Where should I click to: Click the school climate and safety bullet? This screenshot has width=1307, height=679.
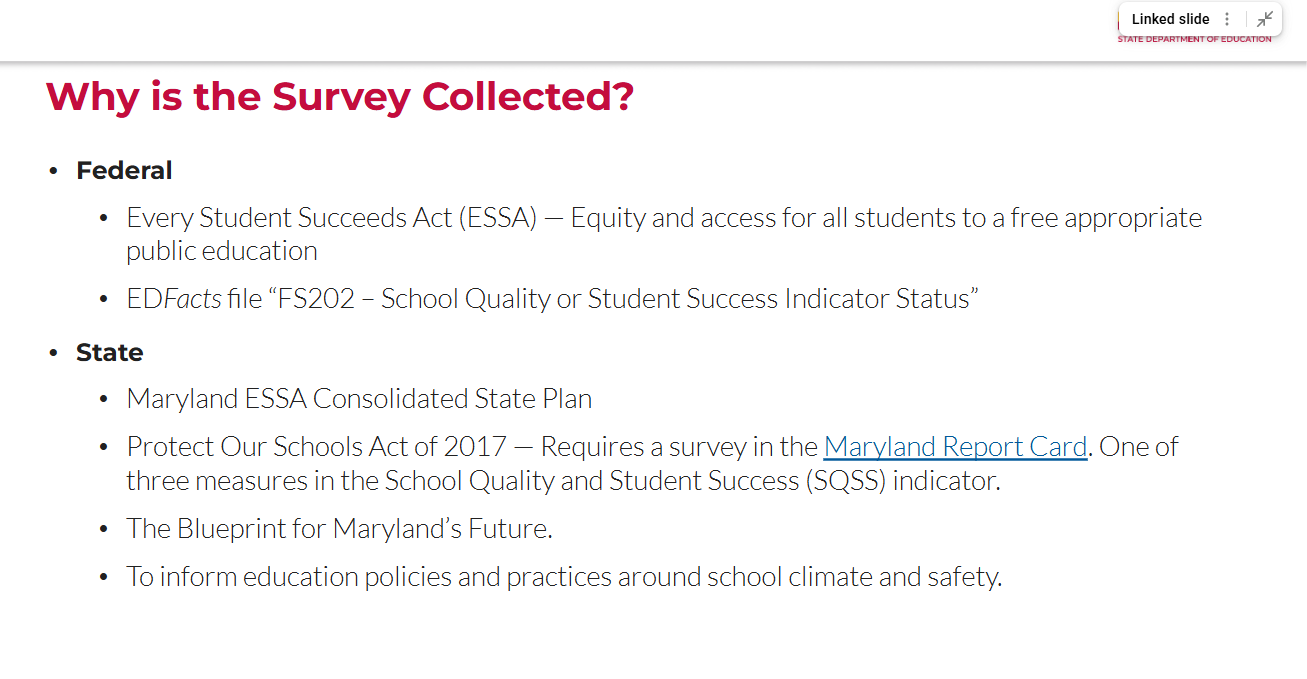pyautogui.click(x=563, y=577)
